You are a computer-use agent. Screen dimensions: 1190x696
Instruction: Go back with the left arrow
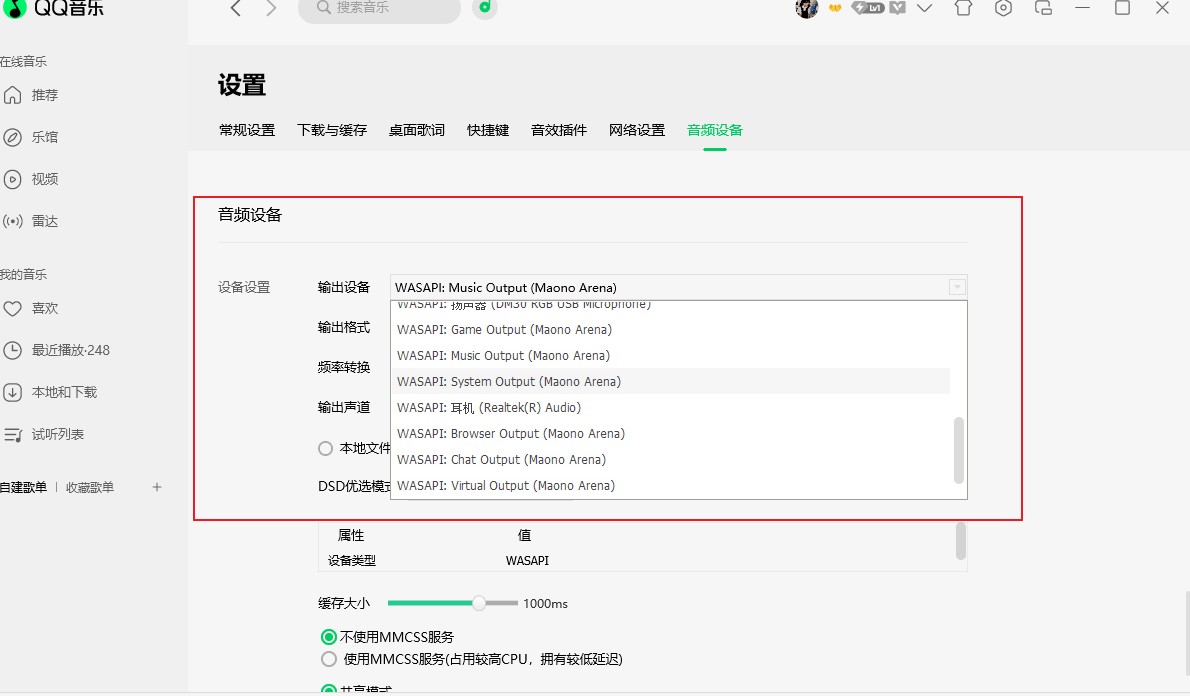pyautogui.click(x=236, y=9)
